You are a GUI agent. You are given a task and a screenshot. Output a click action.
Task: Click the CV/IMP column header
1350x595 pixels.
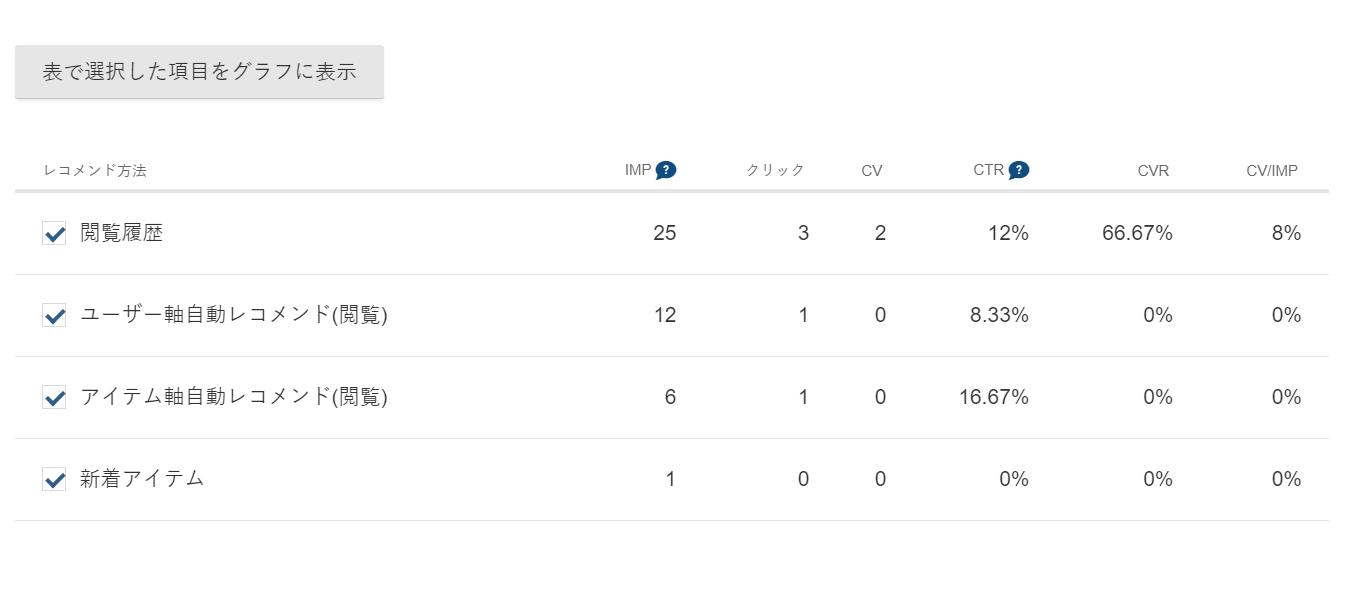[1272, 171]
